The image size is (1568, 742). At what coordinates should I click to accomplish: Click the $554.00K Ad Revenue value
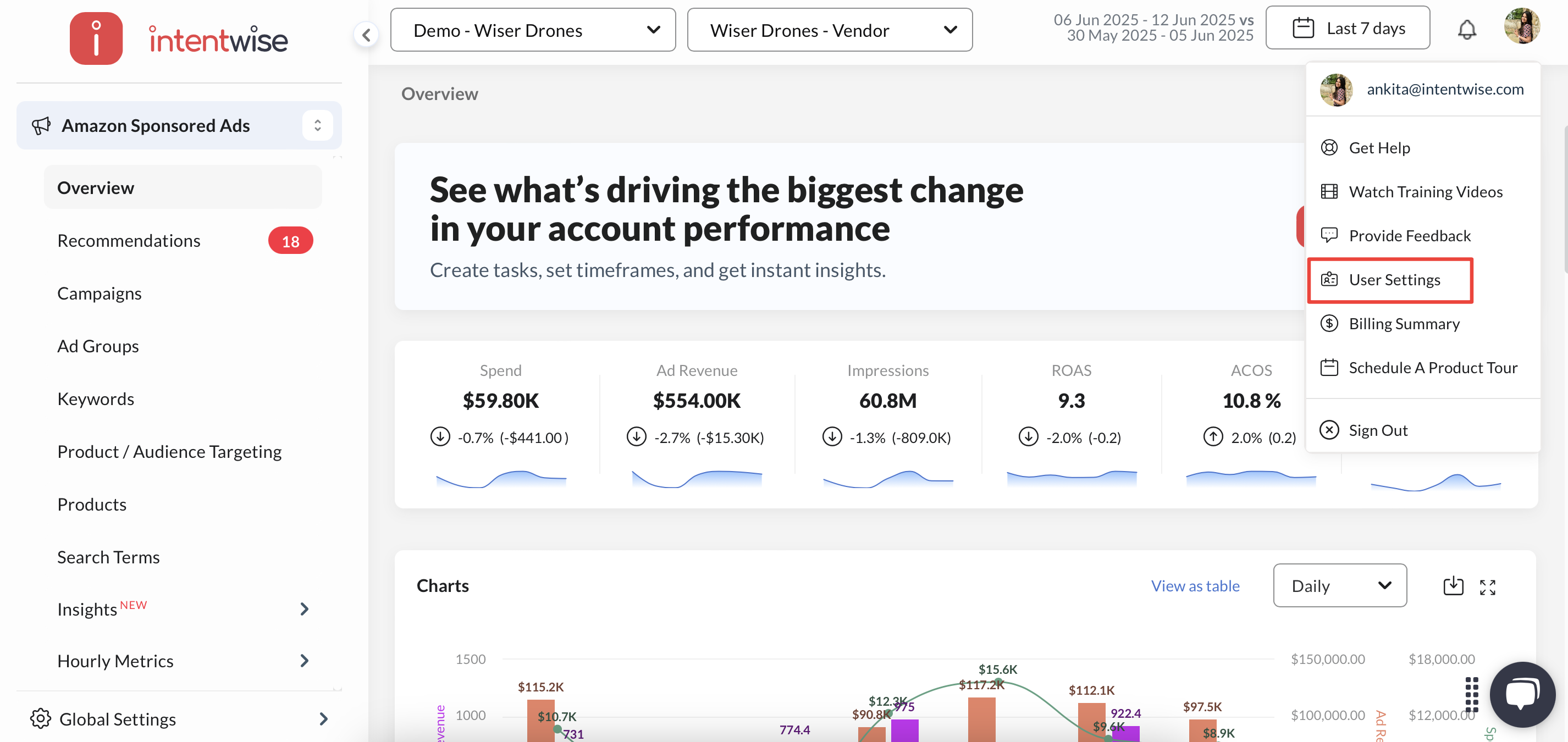(697, 401)
